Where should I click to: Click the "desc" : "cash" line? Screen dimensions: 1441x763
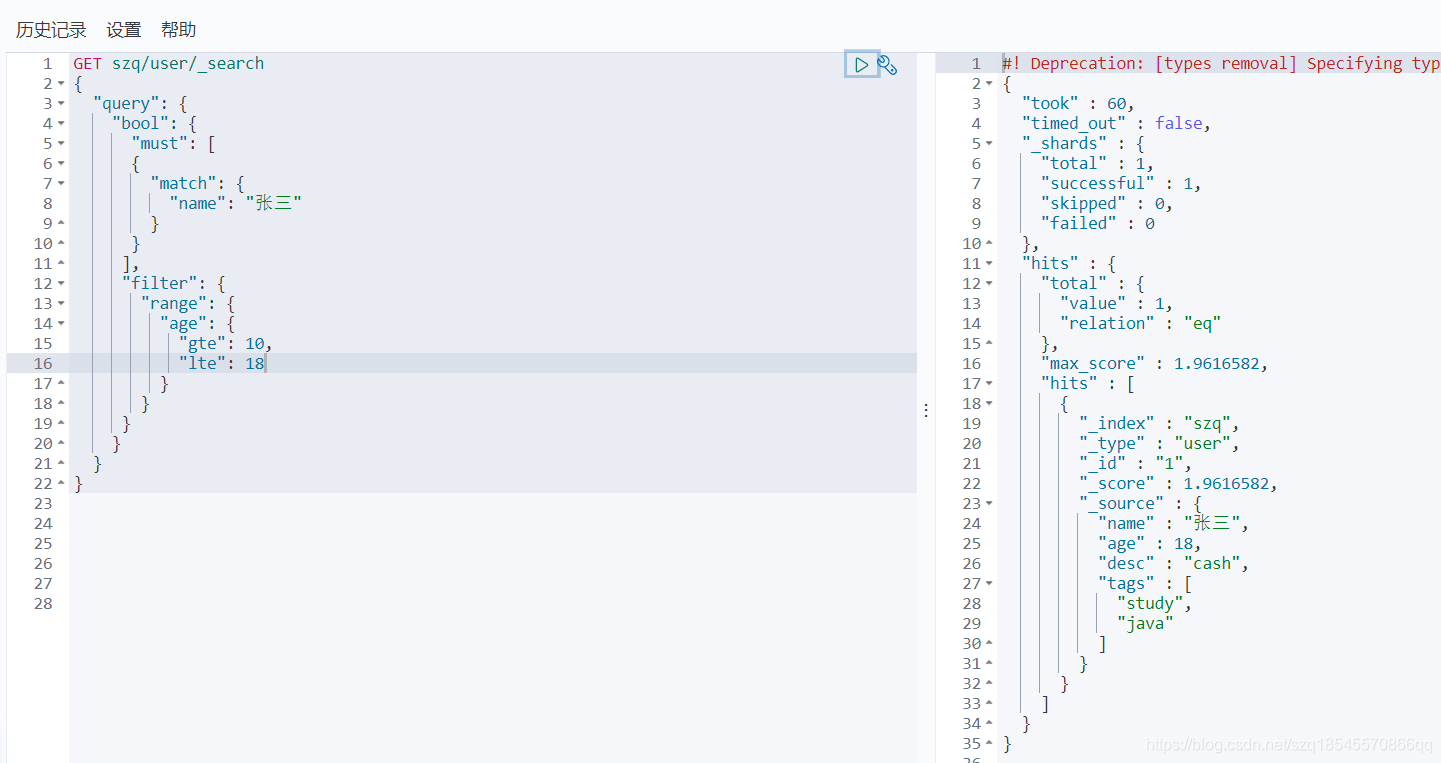point(1174,563)
